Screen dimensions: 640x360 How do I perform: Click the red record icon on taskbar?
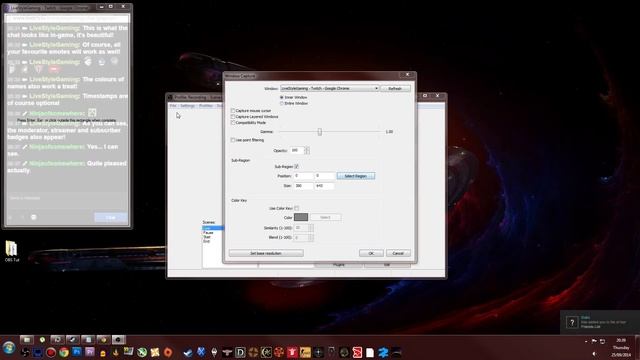point(51,352)
